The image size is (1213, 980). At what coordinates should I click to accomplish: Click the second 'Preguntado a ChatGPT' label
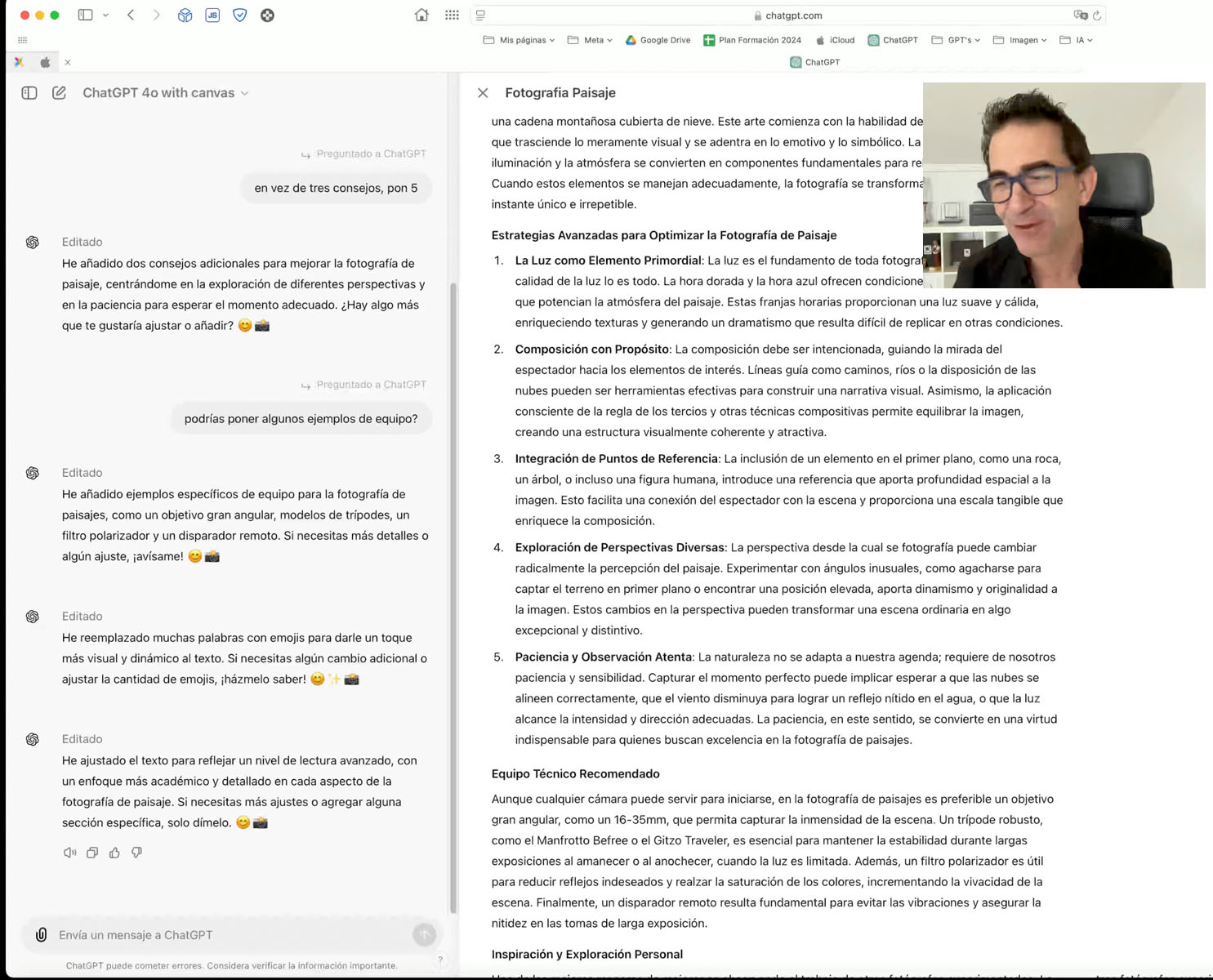pyautogui.click(x=363, y=385)
